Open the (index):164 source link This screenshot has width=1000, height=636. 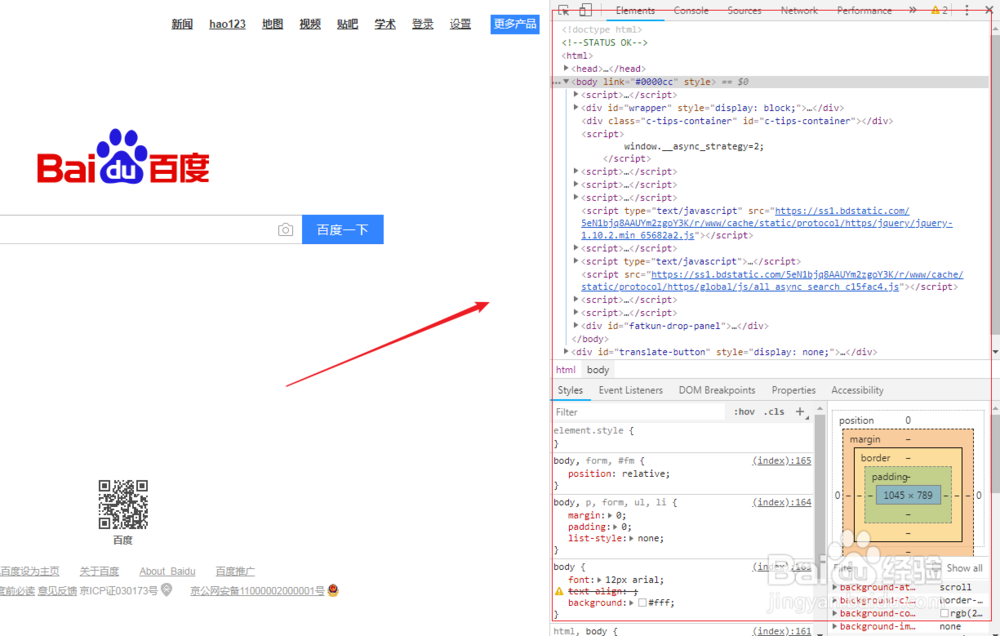coord(781,503)
